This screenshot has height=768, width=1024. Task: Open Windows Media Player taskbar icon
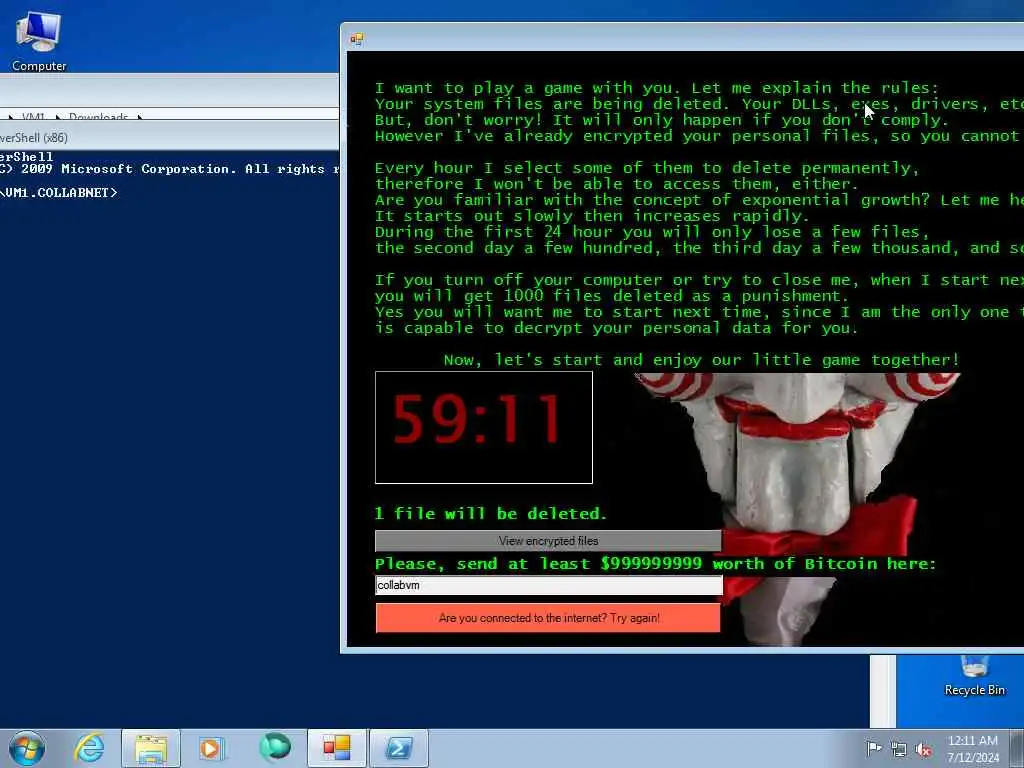(211, 748)
